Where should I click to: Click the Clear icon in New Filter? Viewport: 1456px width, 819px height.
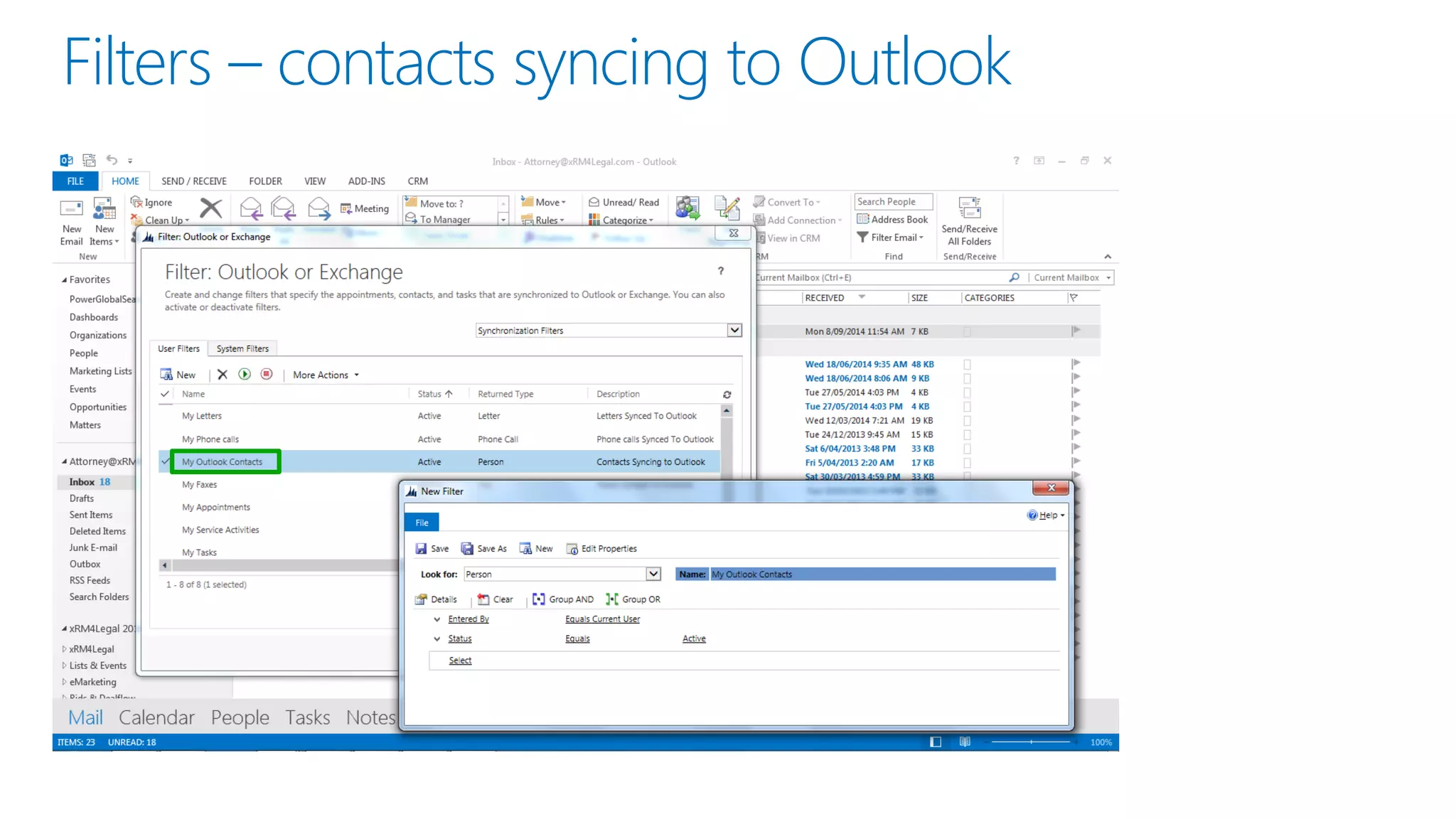(x=483, y=599)
